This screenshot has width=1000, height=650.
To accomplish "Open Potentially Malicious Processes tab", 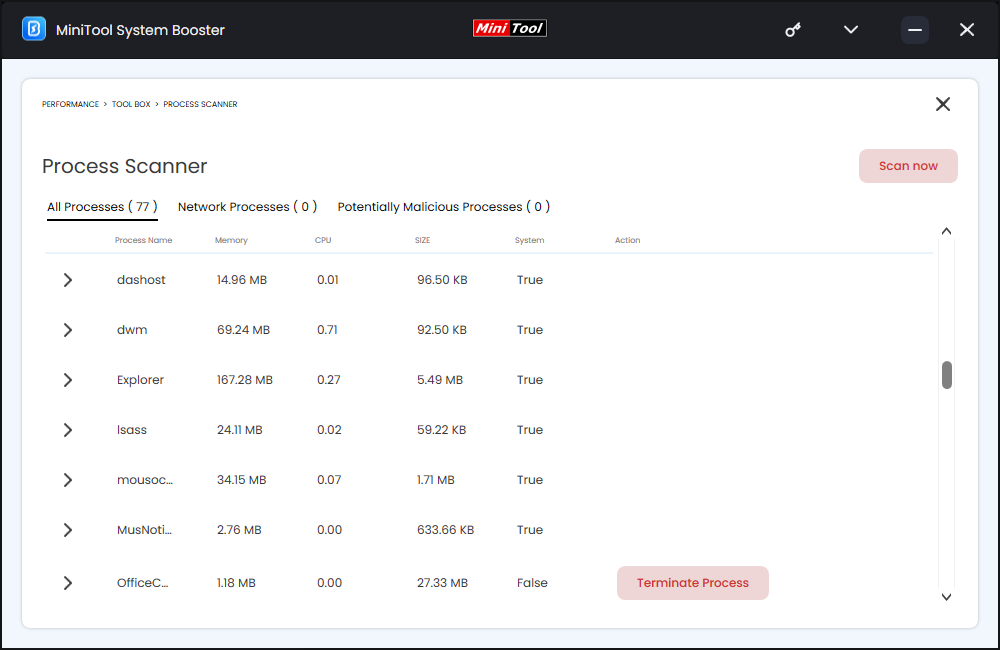I will [x=444, y=207].
